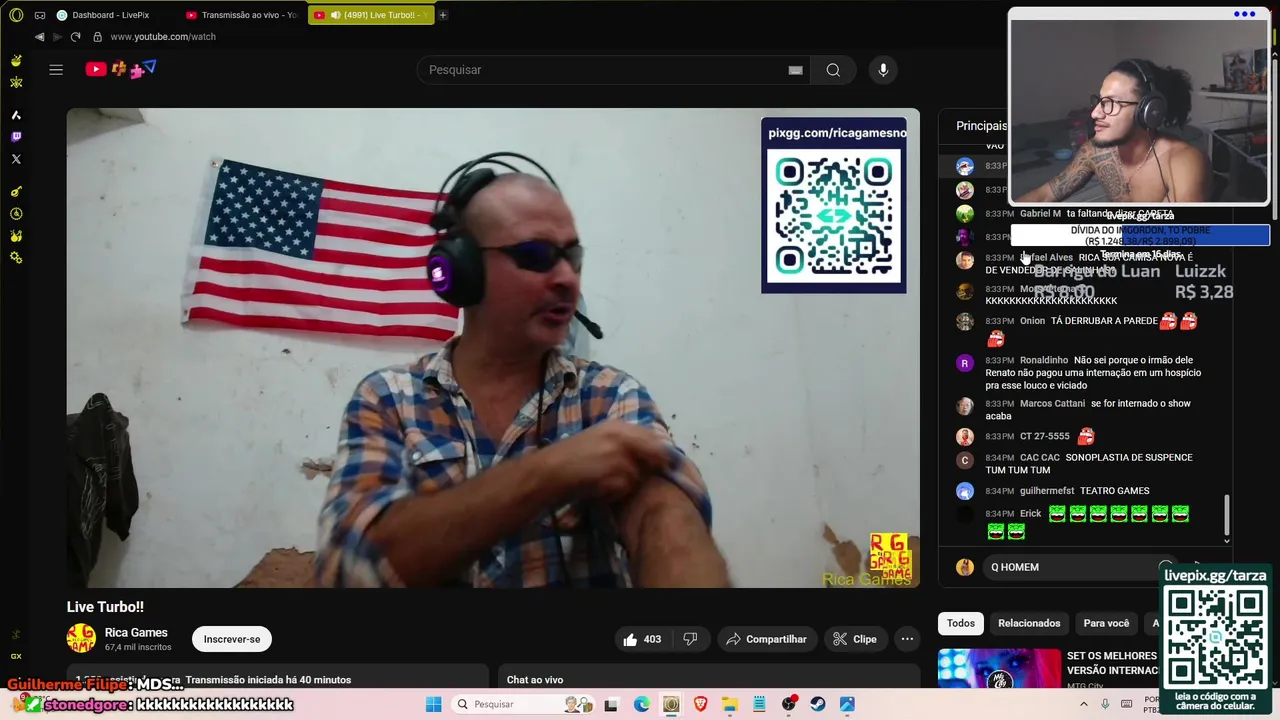
Task: Expand the Principais chat mode dropdown
Action: pyautogui.click(x=982, y=126)
